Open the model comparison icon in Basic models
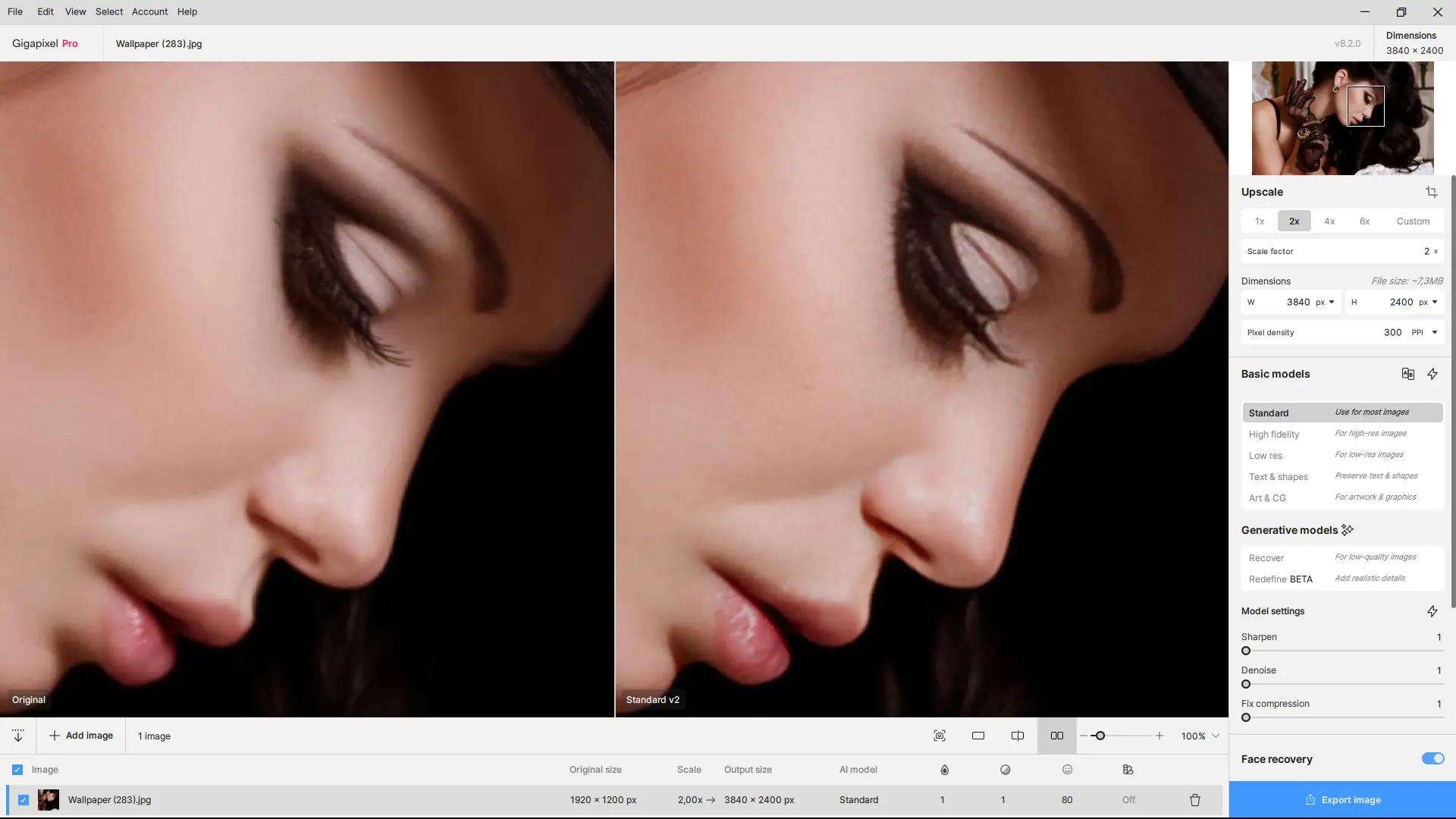 [1407, 374]
